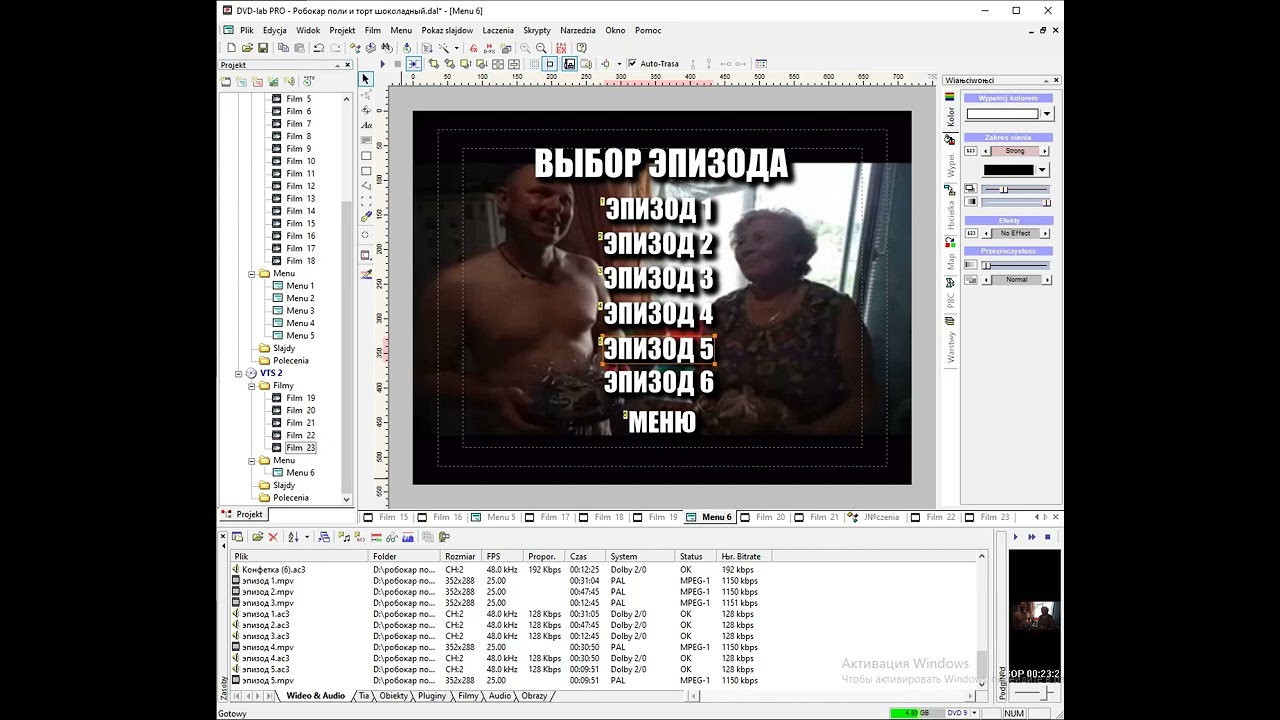
Task: Select the Pluginy assets tab
Action: (x=432, y=695)
